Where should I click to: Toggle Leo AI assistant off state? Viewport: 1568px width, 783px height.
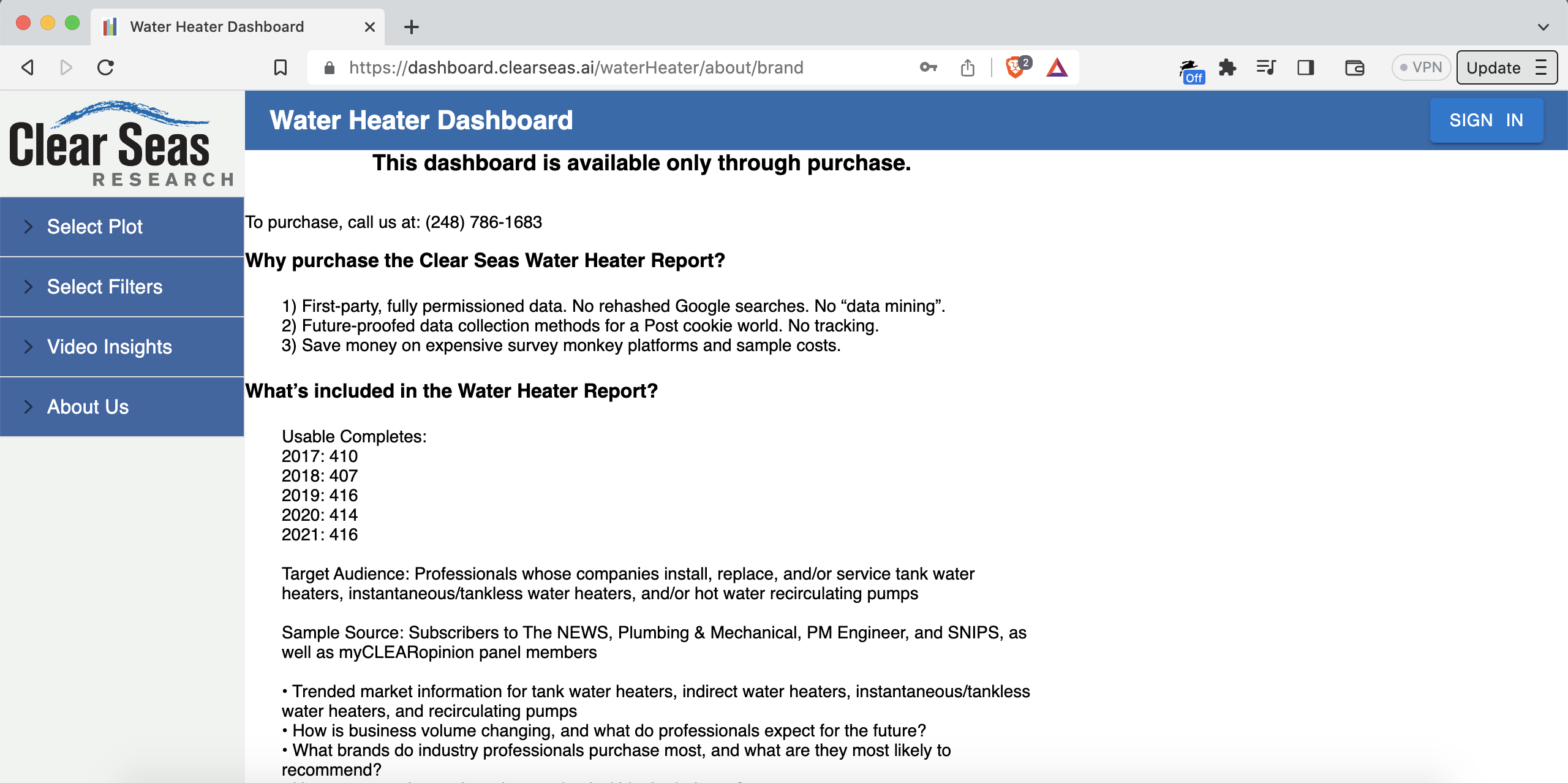1191,67
